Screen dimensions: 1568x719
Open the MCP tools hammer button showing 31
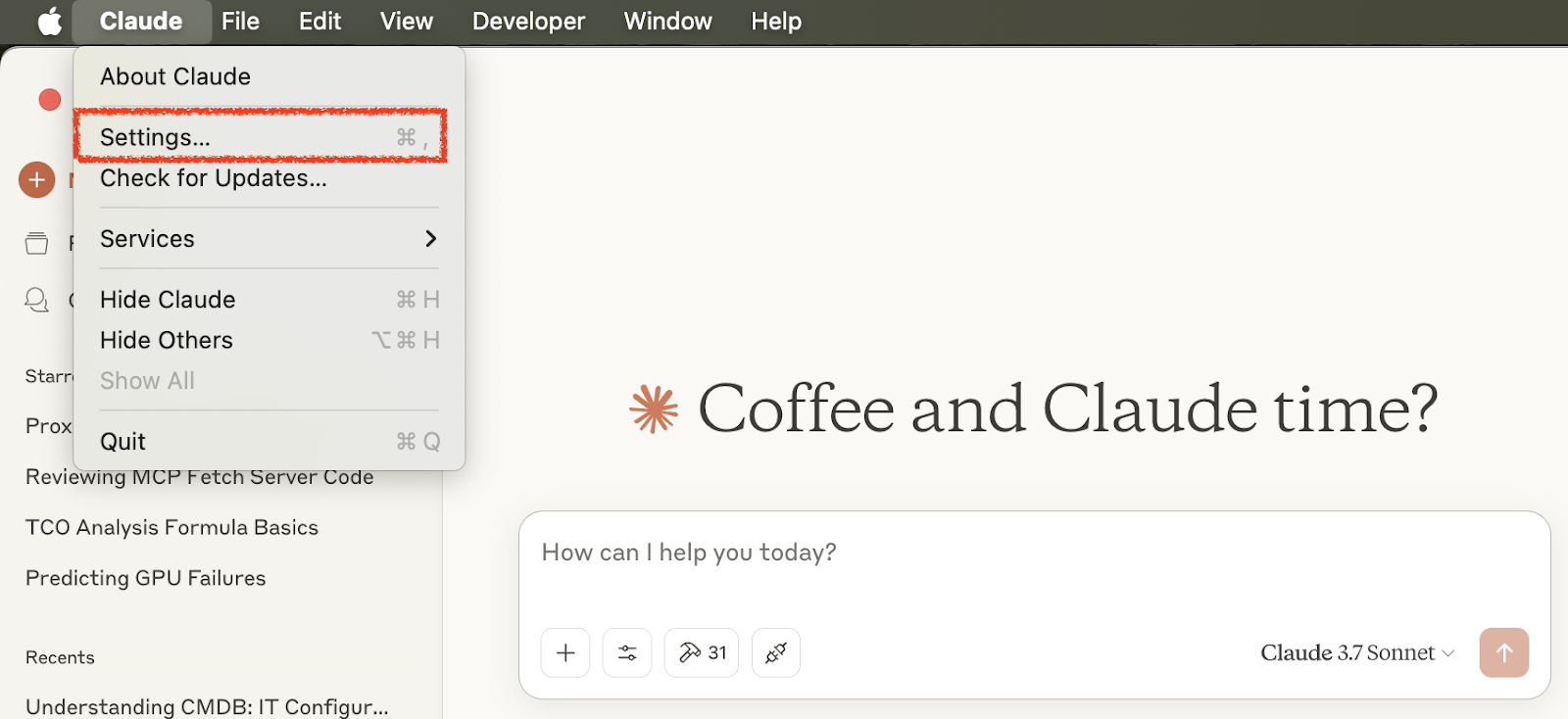point(702,652)
